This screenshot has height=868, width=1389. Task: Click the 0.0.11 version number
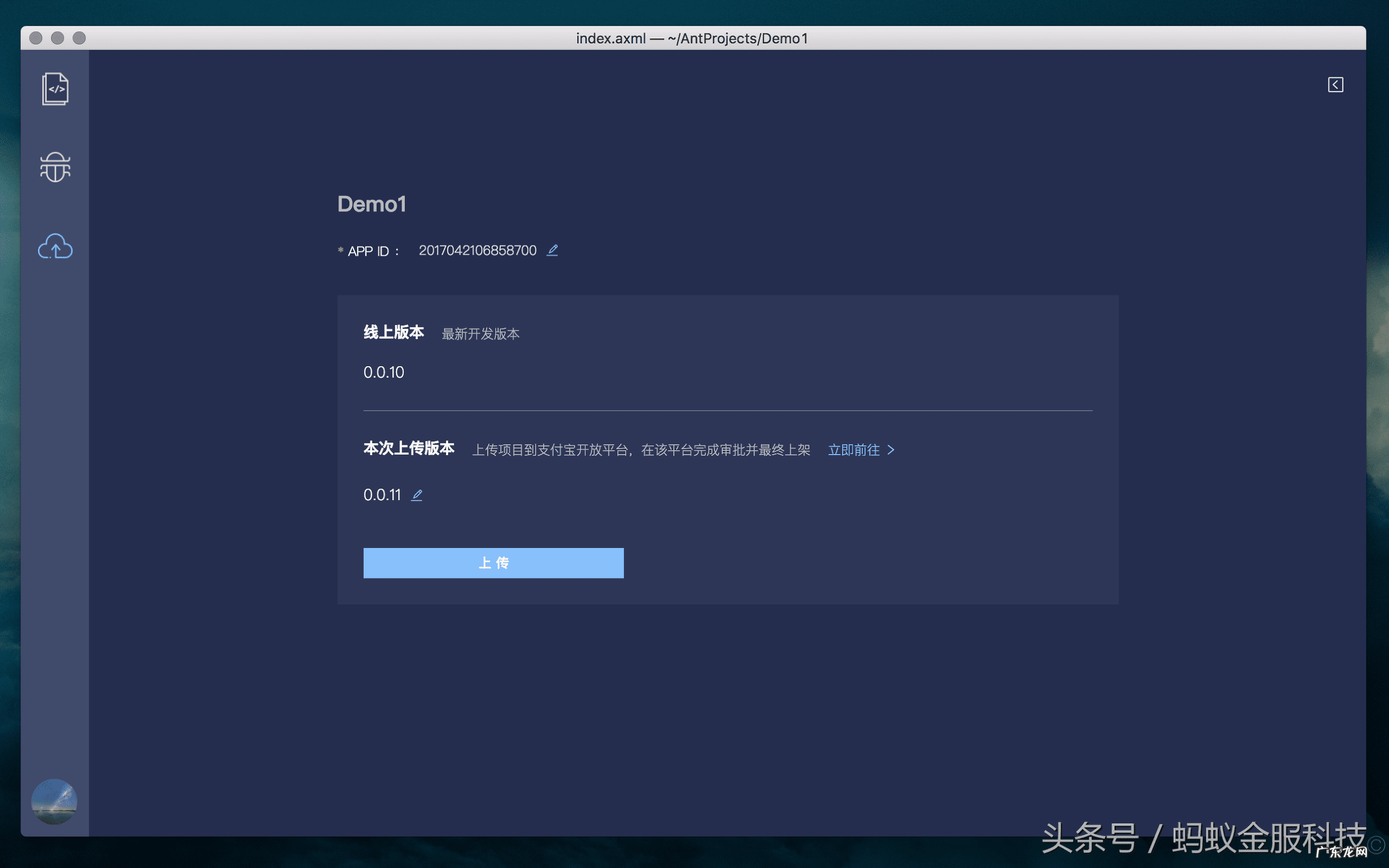click(382, 495)
